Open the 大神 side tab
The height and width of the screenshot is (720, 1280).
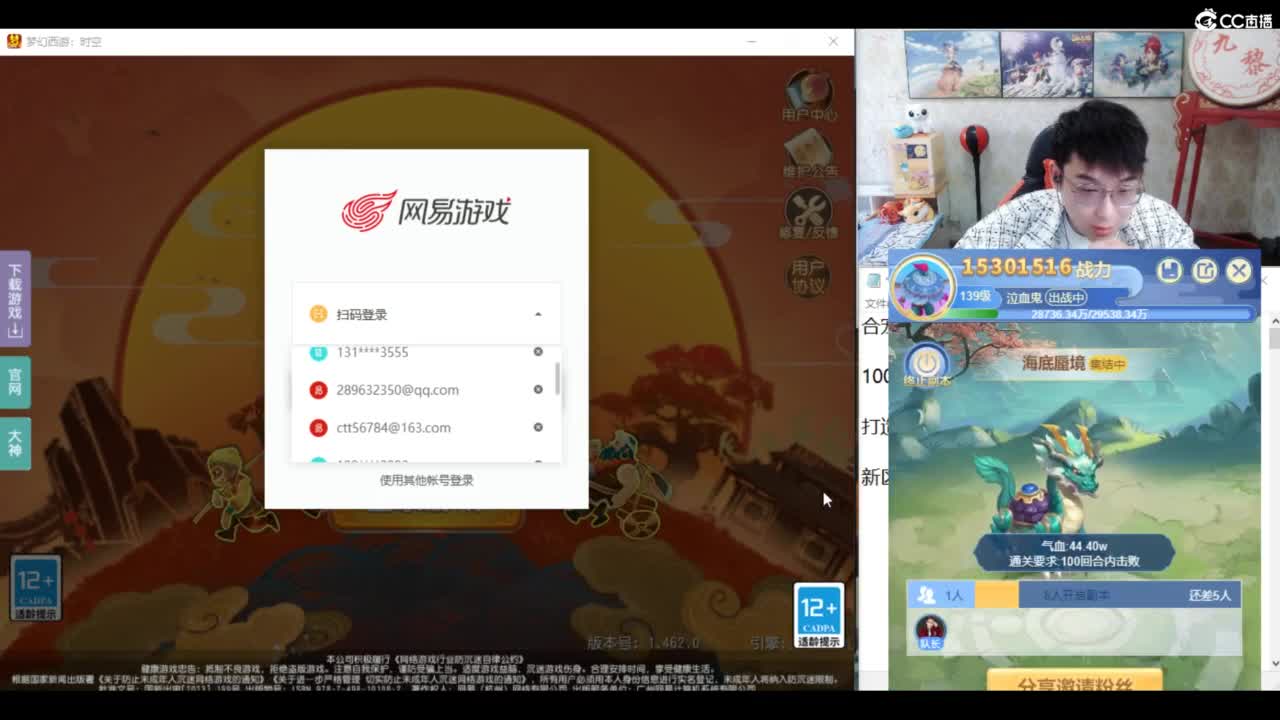click(x=15, y=444)
